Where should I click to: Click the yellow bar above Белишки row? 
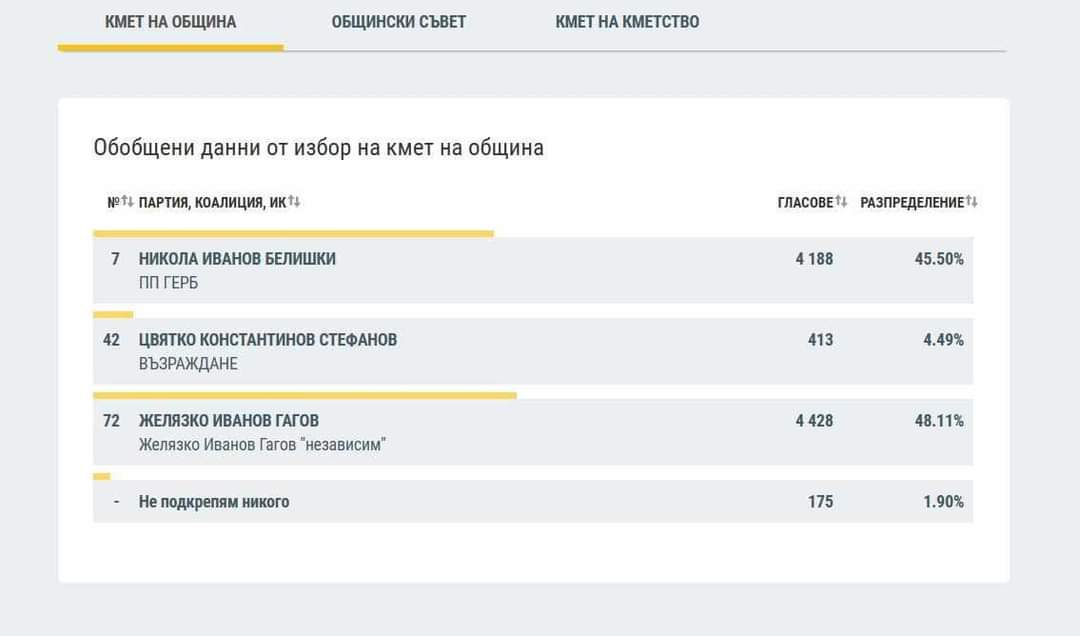[293, 234]
